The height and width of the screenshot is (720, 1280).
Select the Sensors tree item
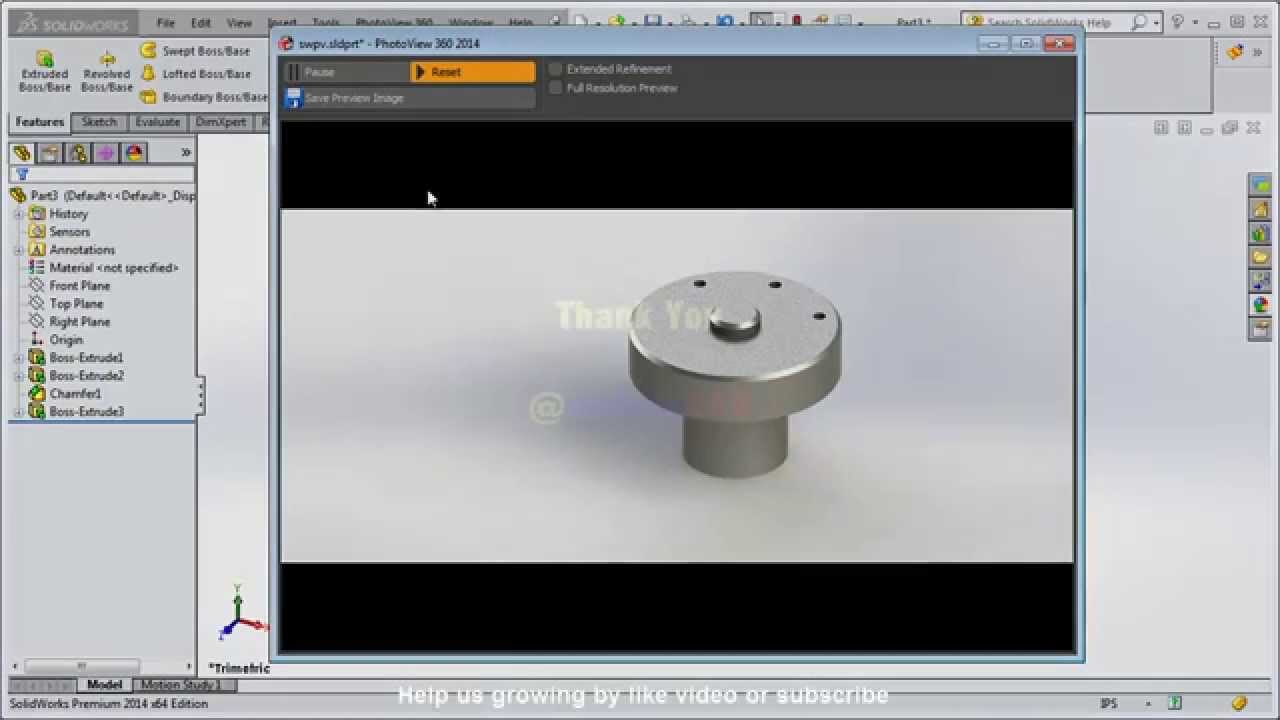(x=60, y=232)
